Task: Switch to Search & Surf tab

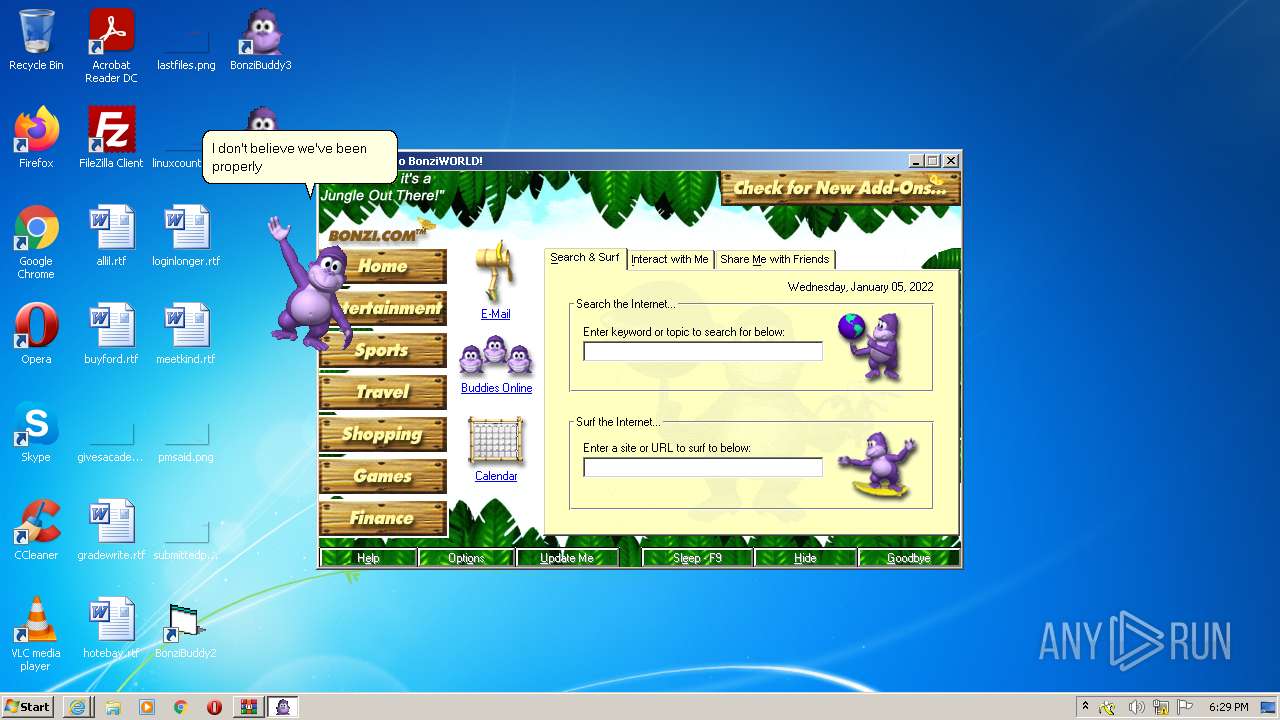Action: coord(585,258)
